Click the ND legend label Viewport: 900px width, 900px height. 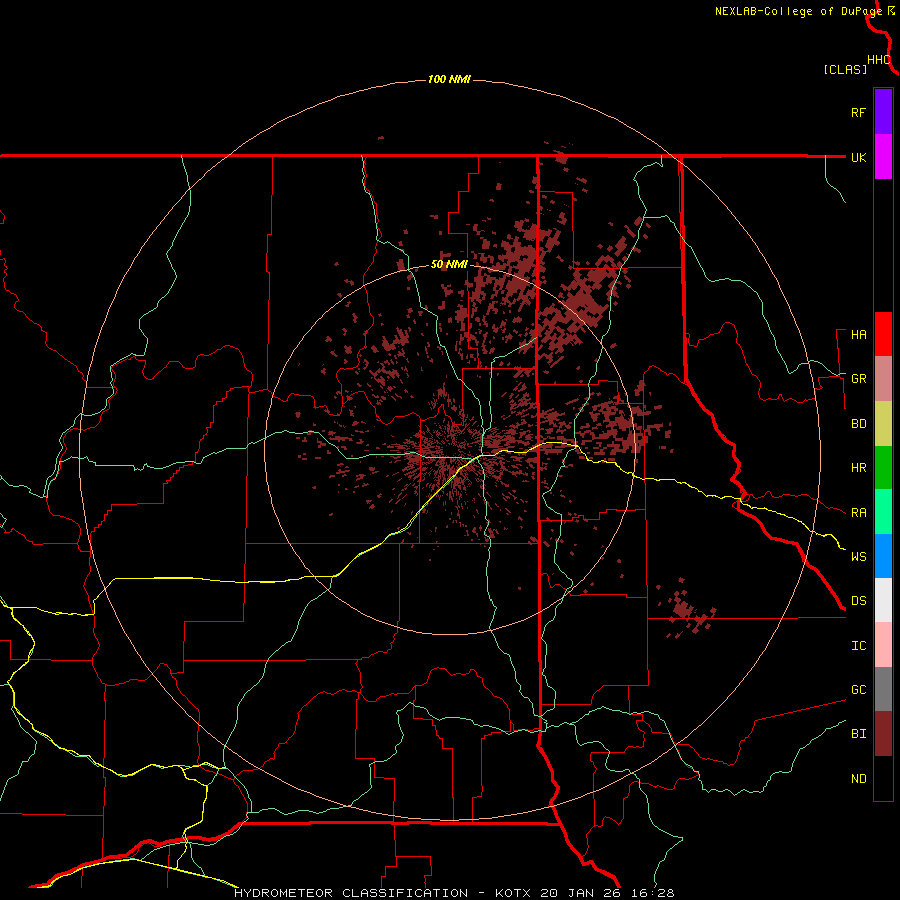tap(858, 779)
